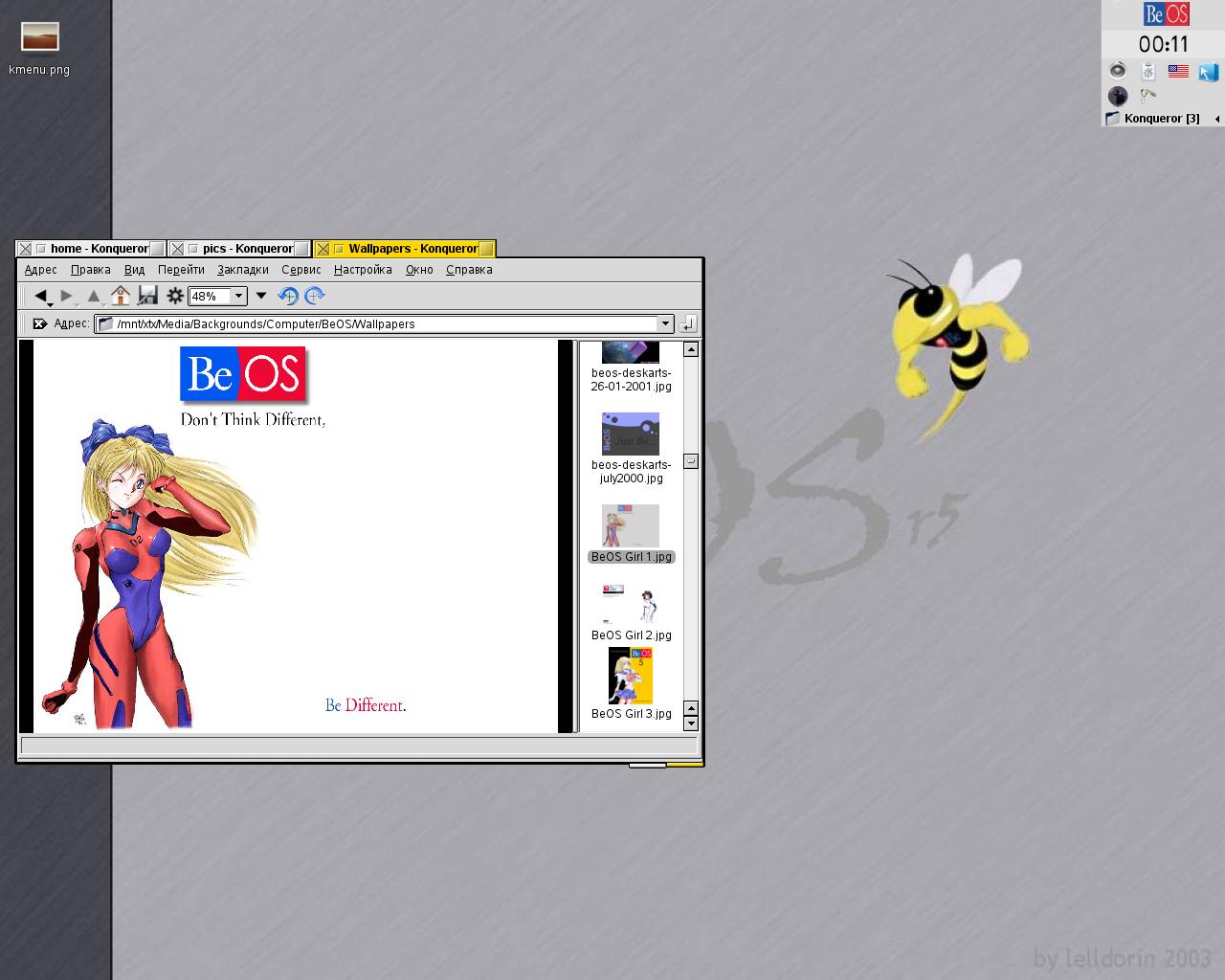Screen dimensions: 1225x980
Task: Click the folder icon inside the address field
Action: (106, 323)
